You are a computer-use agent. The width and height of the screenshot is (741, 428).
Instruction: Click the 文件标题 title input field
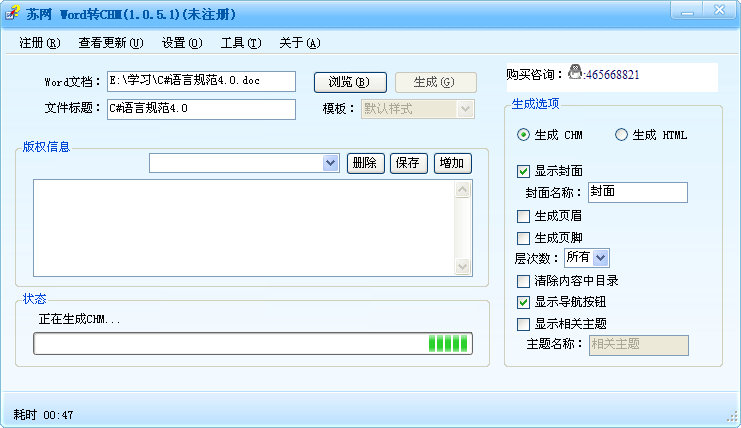201,109
